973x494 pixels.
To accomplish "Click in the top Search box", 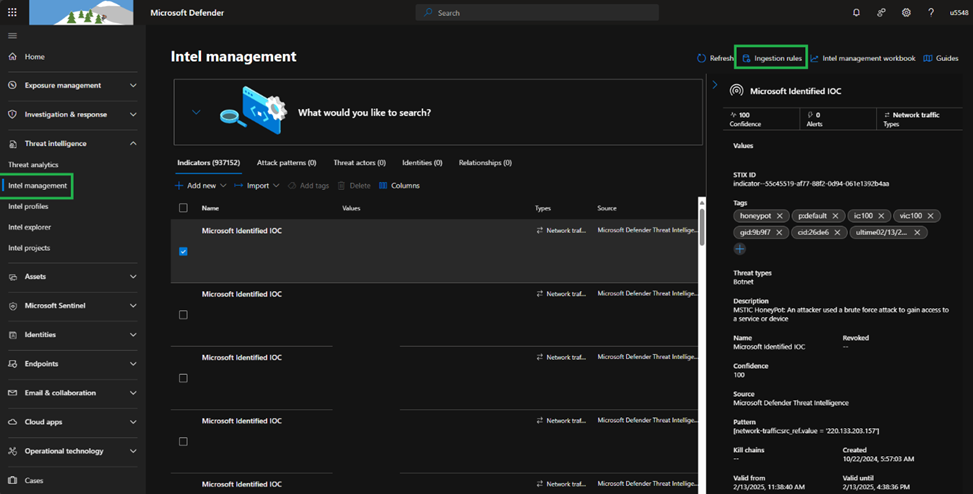I will [537, 12].
